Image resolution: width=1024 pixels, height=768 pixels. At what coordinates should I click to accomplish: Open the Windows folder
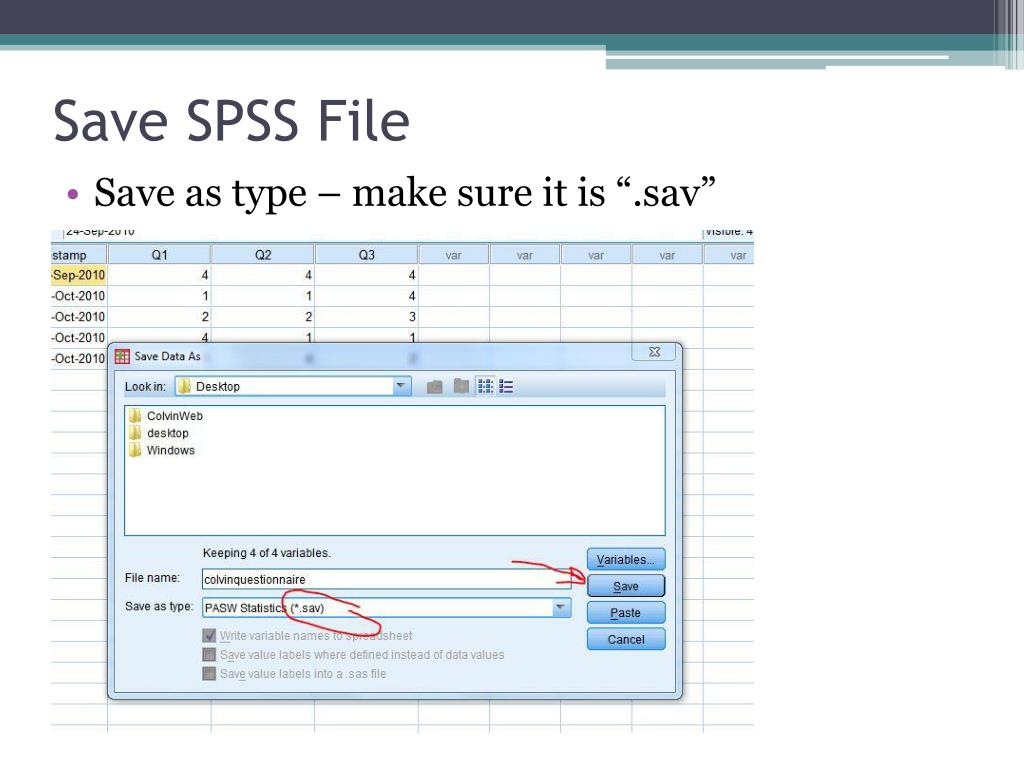pyautogui.click(x=170, y=450)
